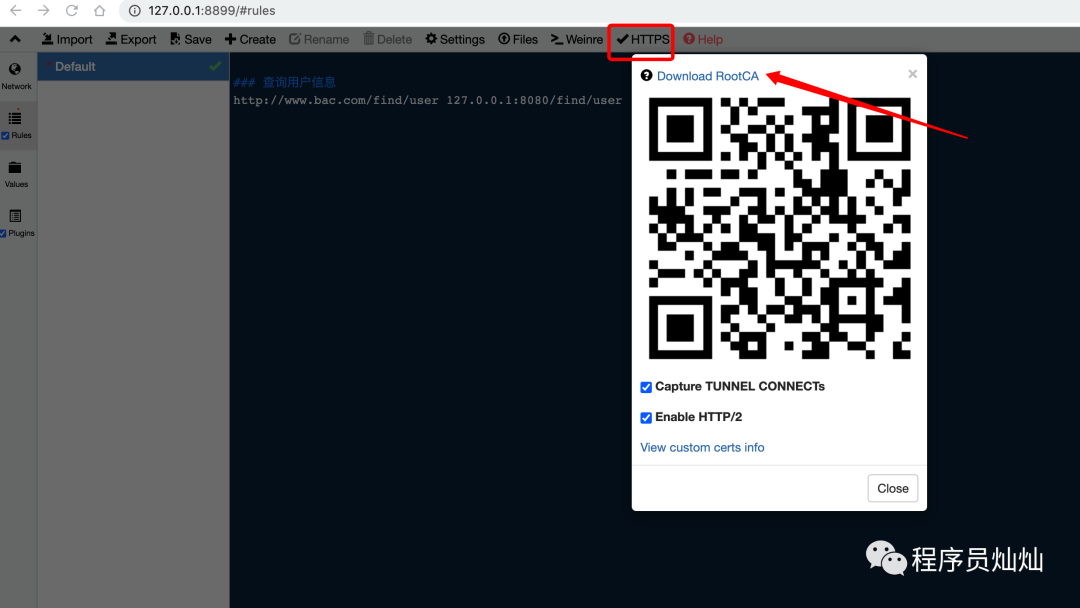1080x608 pixels.
Task: Open the Files menu item
Action: click(518, 39)
